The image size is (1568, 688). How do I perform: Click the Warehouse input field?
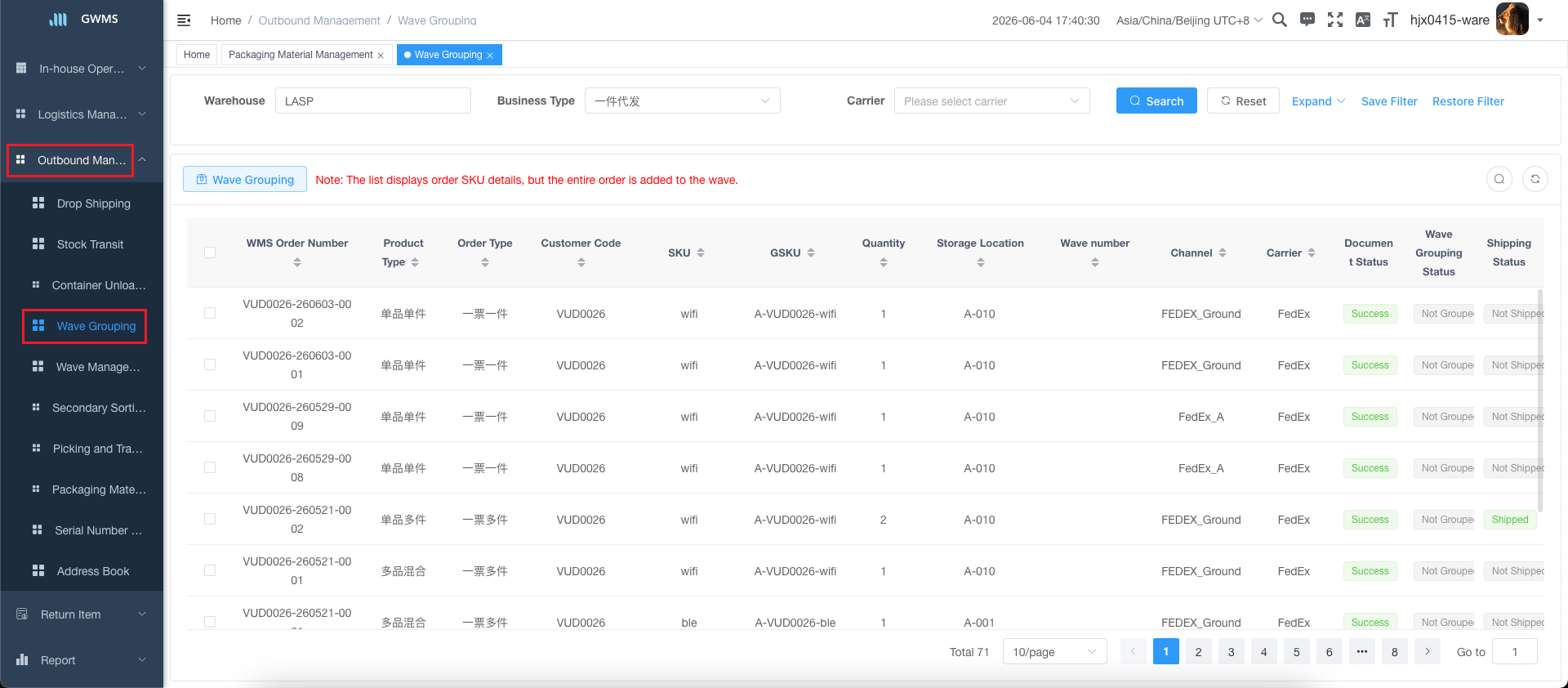pos(373,101)
